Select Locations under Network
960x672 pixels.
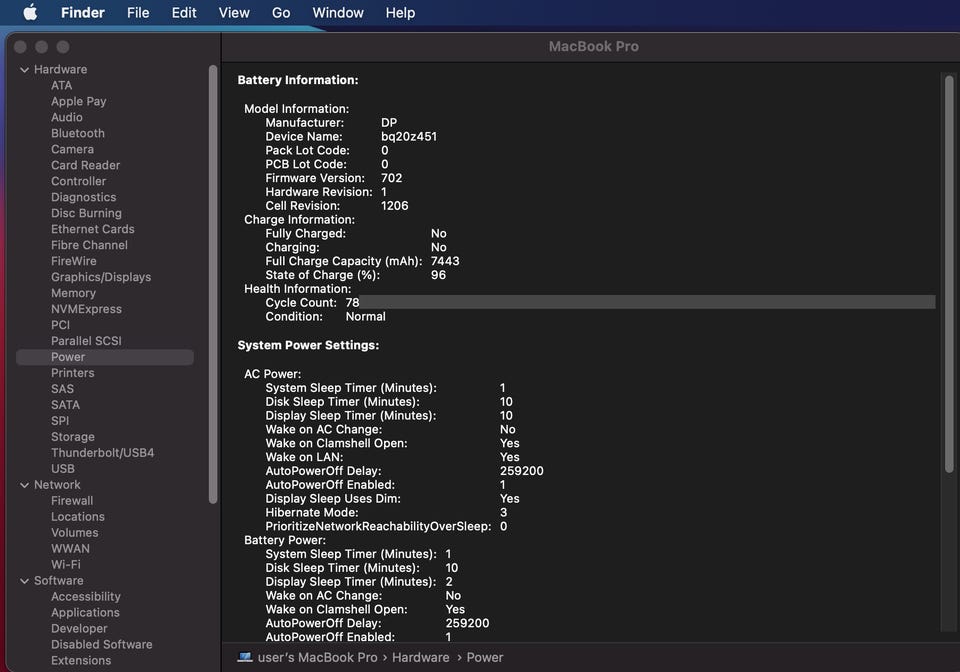click(78, 517)
